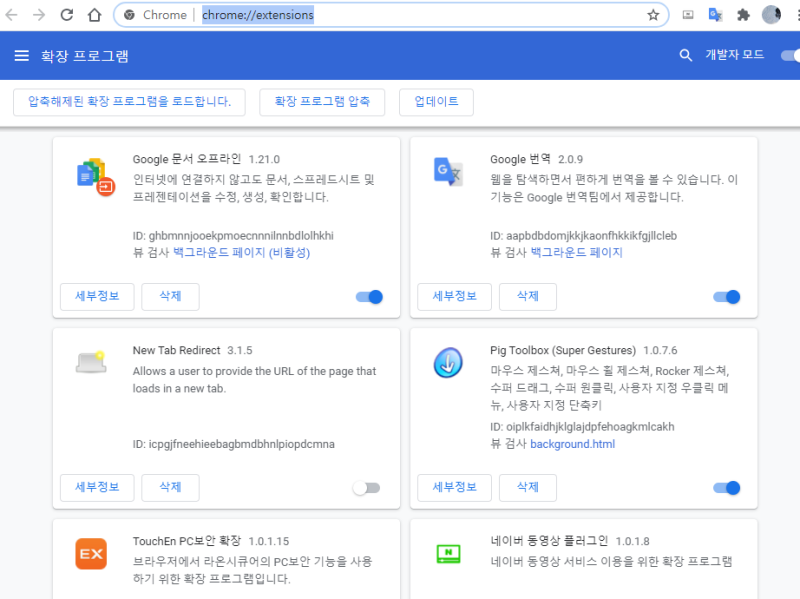Viewport: 800px width, 599px height.
Task: Click the chrome://extensions address bar
Action: coord(391,15)
